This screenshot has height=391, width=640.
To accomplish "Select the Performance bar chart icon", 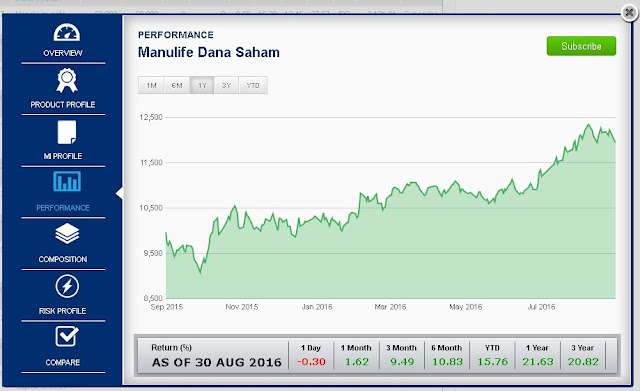I will [67, 182].
